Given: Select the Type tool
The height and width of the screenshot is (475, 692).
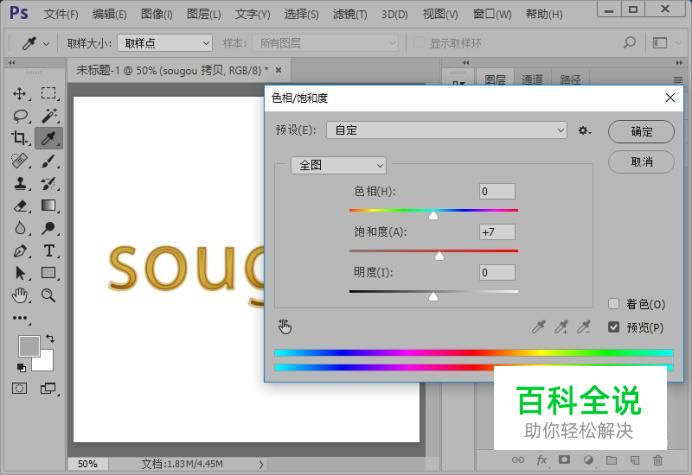Looking at the screenshot, I should click(x=49, y=251).
